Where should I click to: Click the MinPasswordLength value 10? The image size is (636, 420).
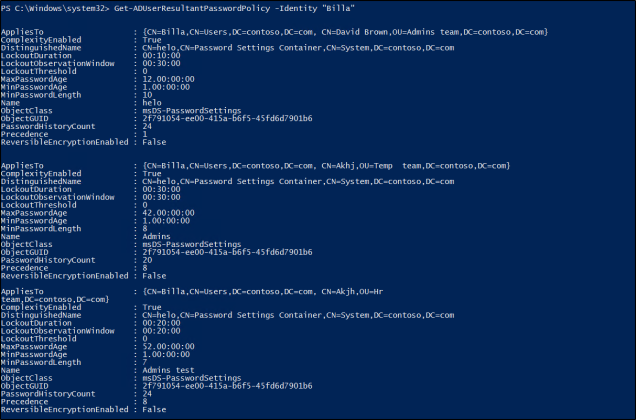click(146, 97)
